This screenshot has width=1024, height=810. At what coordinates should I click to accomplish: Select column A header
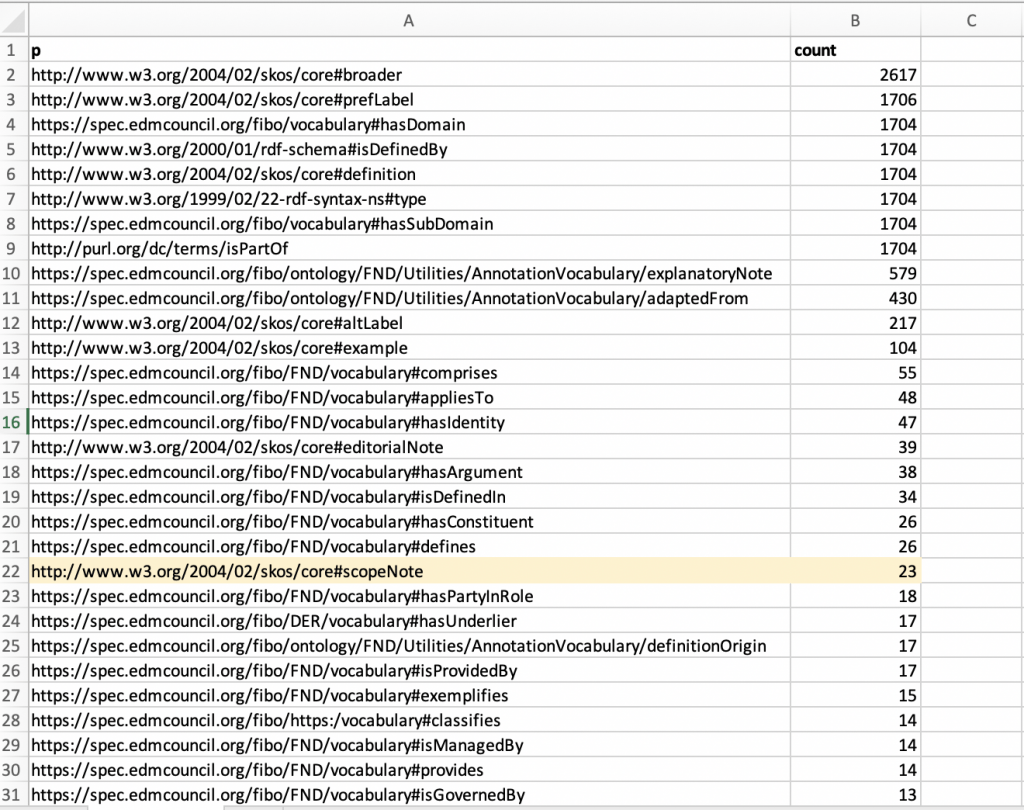coord(409,21)
